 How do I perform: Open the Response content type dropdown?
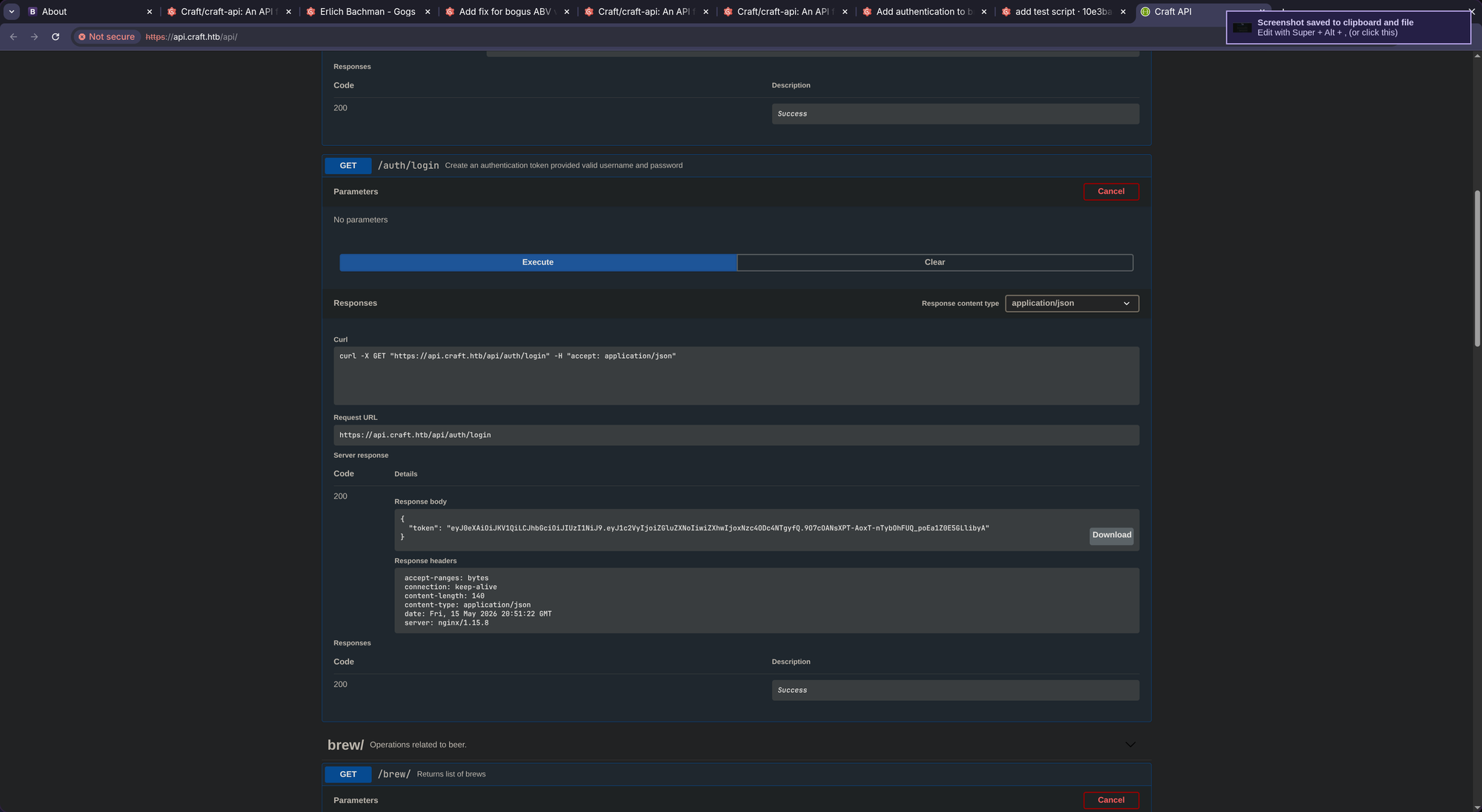1071,304
